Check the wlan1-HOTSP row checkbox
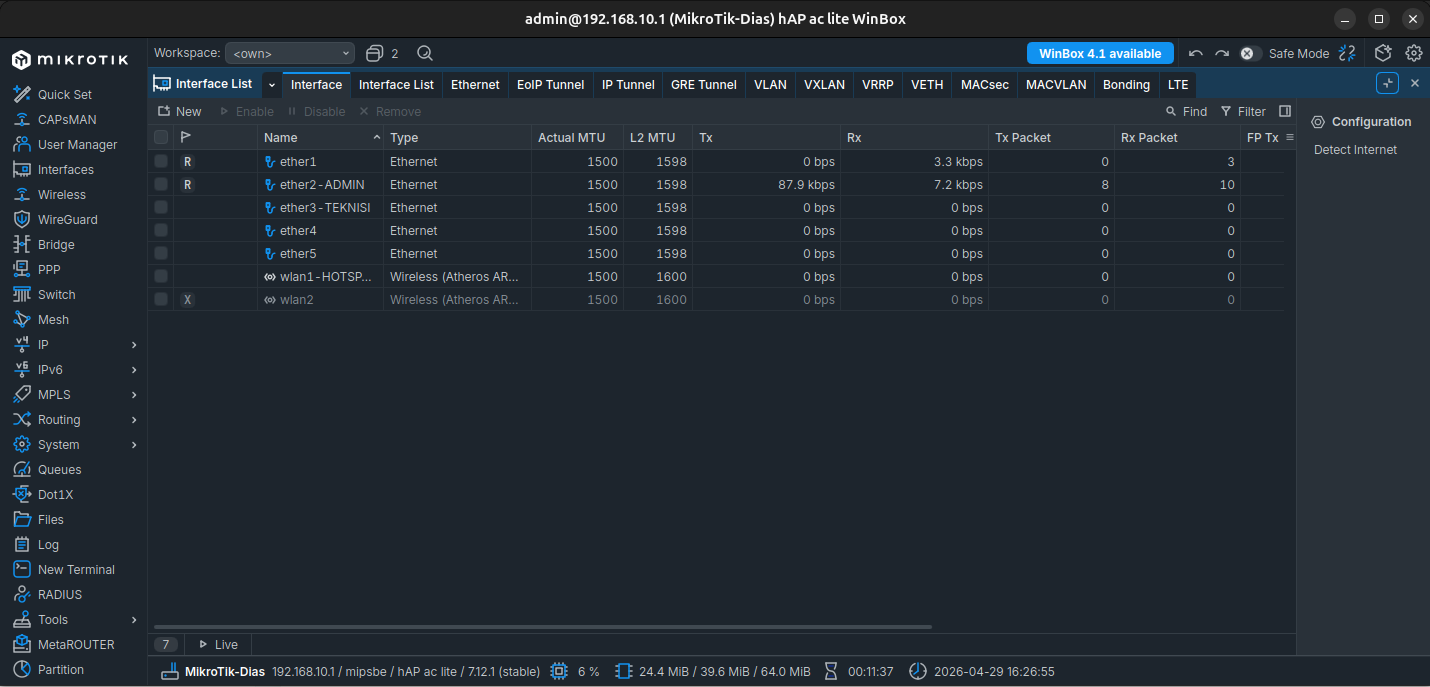The image size is (1430, 687). 161,276
